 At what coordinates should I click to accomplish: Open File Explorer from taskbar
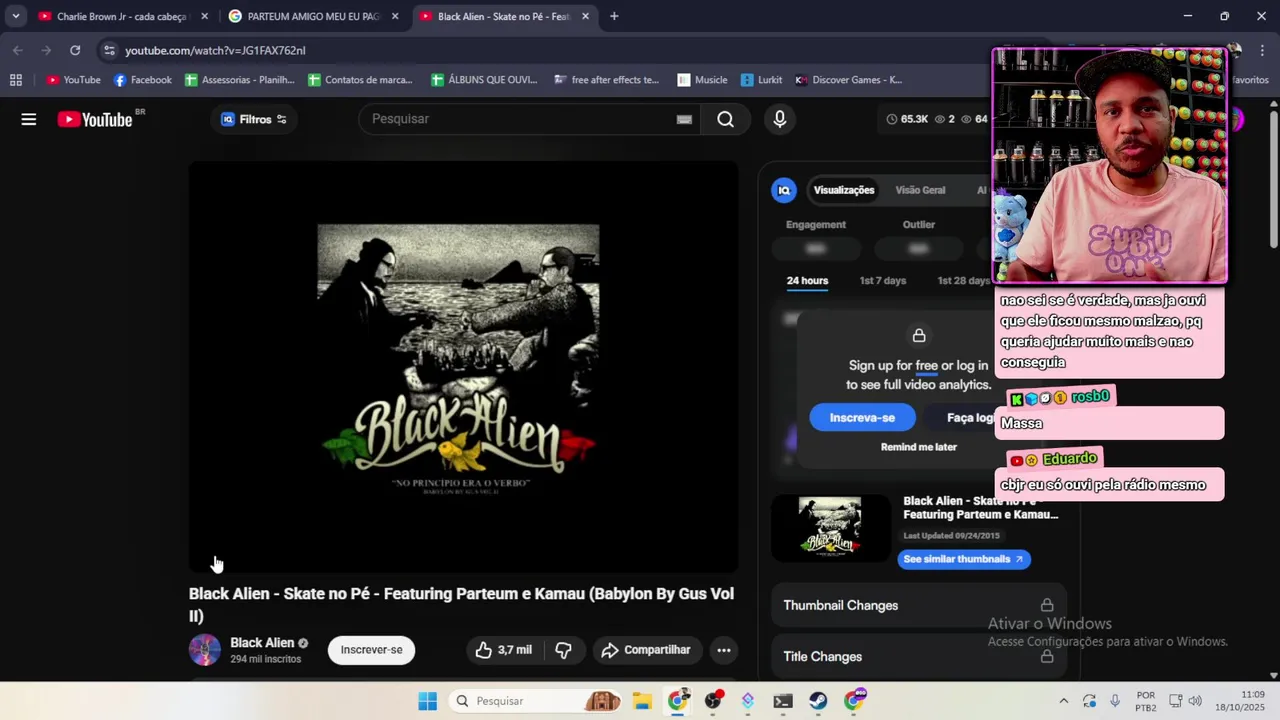pos(641,701)
